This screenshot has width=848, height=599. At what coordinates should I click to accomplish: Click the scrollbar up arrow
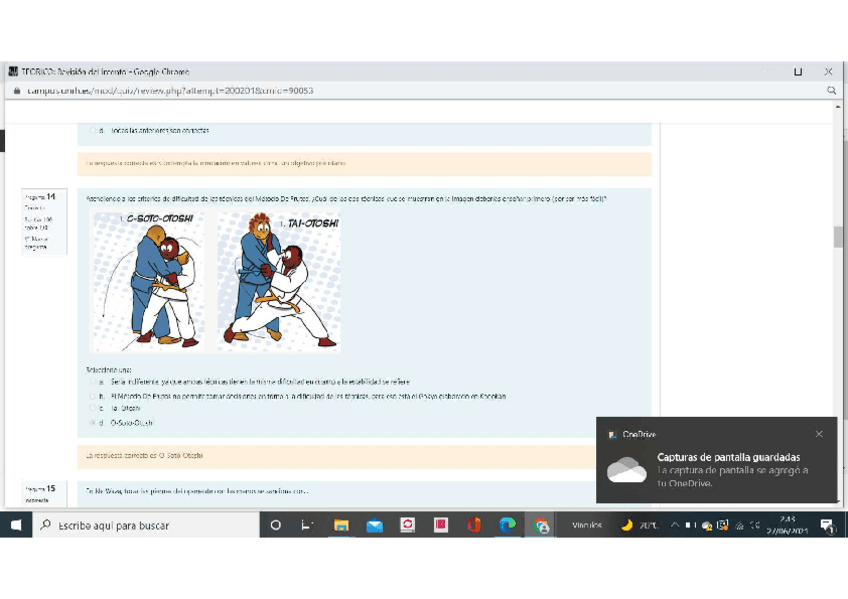tap(838, 105)
